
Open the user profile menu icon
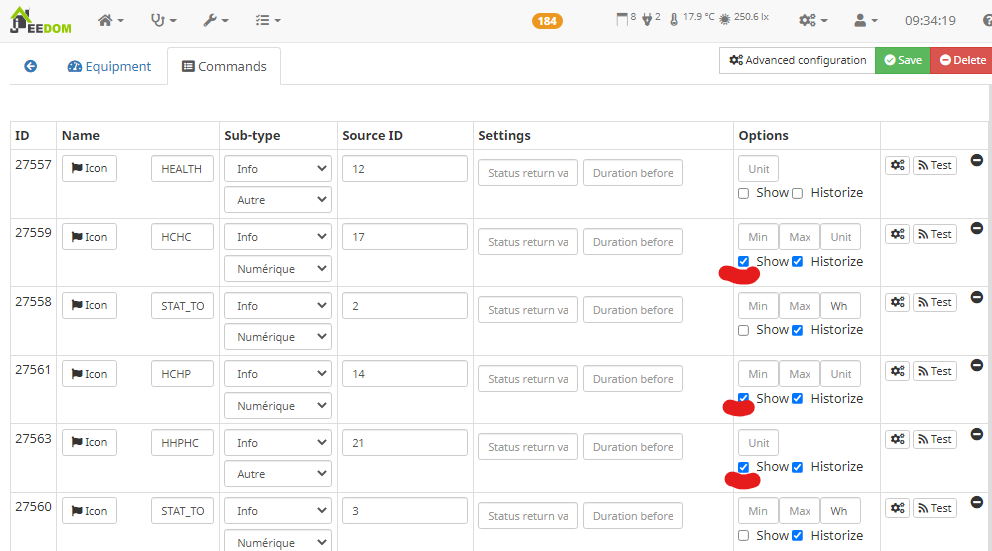[x=865, y=20]
